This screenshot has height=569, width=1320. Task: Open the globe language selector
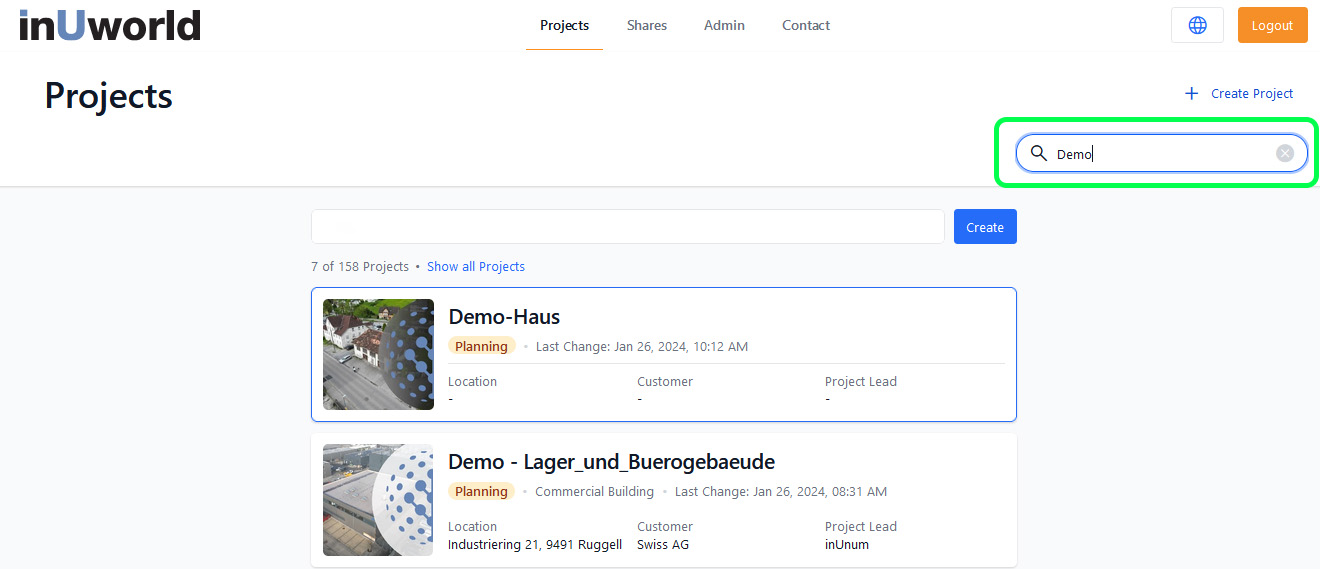tap(1197, 25)
